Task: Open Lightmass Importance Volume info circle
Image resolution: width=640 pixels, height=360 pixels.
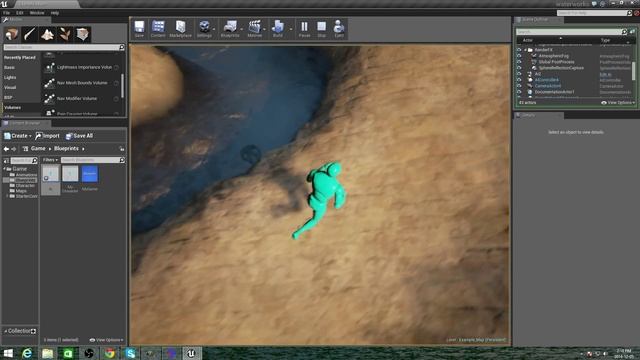Action: click(x=116, y=67)
